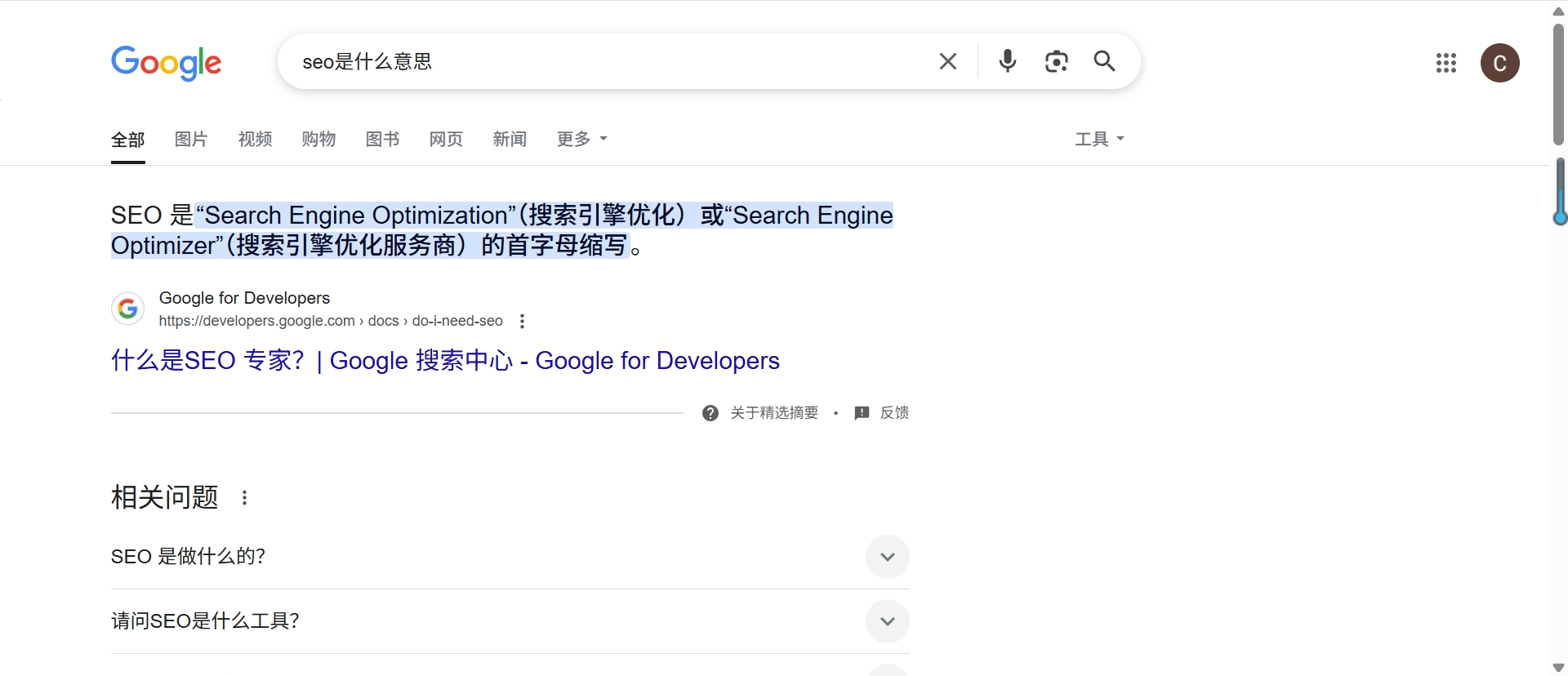Click inside the search input field
Screen dimensions: 1568x676
[612, 61]
